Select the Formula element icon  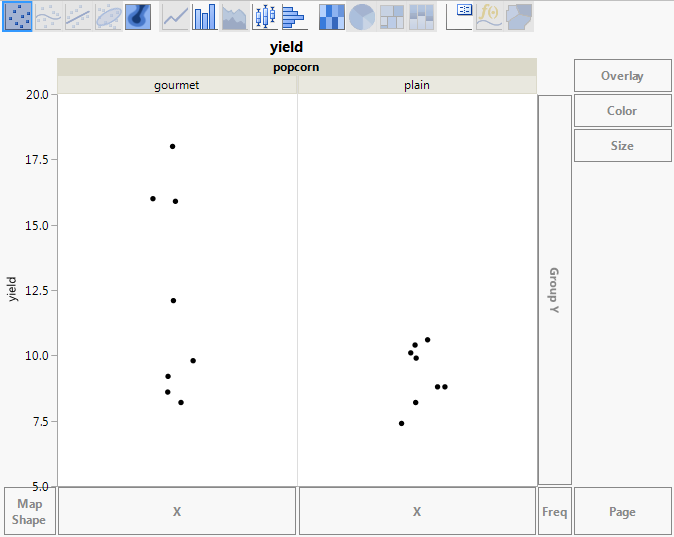tap(489, 17)
